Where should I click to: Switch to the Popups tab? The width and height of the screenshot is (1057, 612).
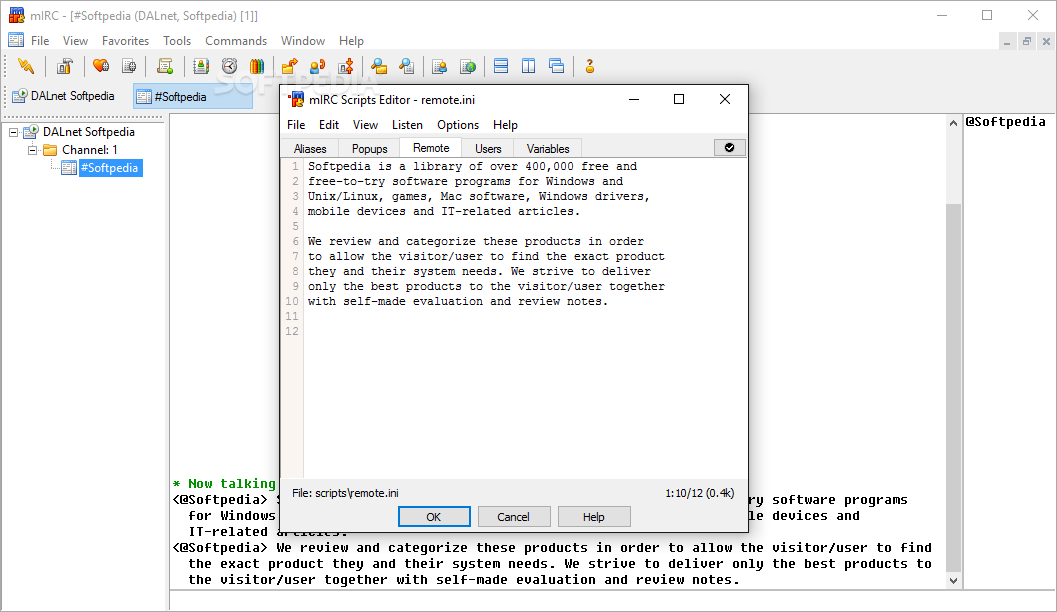pyautogui.click(x=369, y=149)
